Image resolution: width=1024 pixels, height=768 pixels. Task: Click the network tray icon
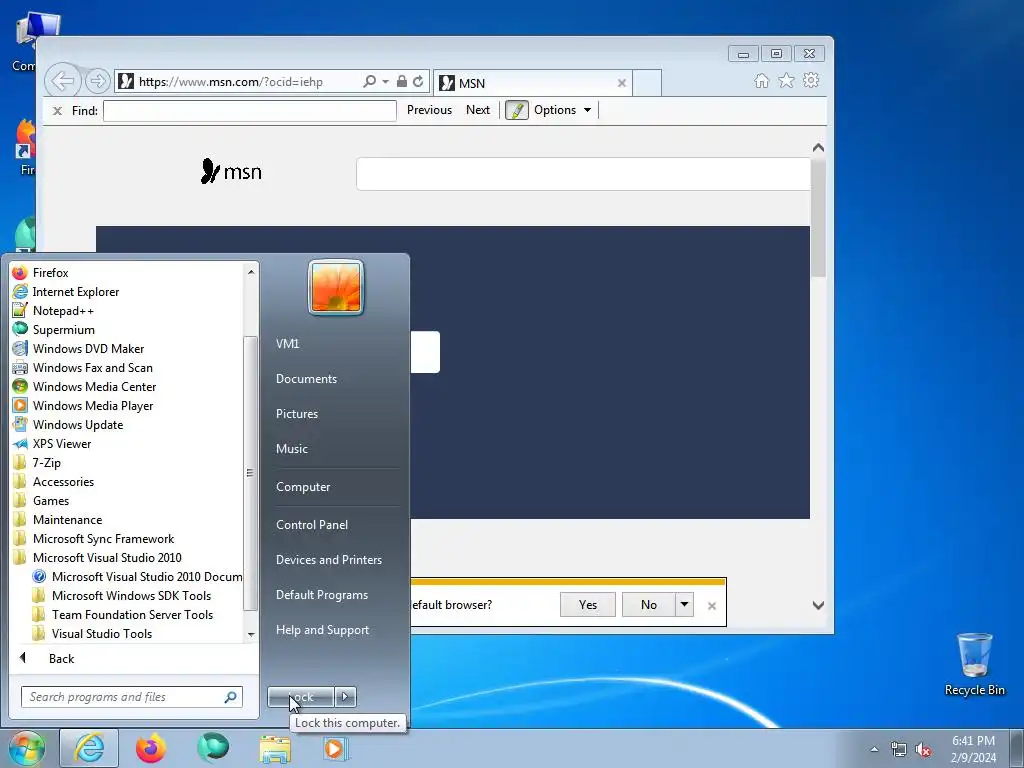point(899,750)
